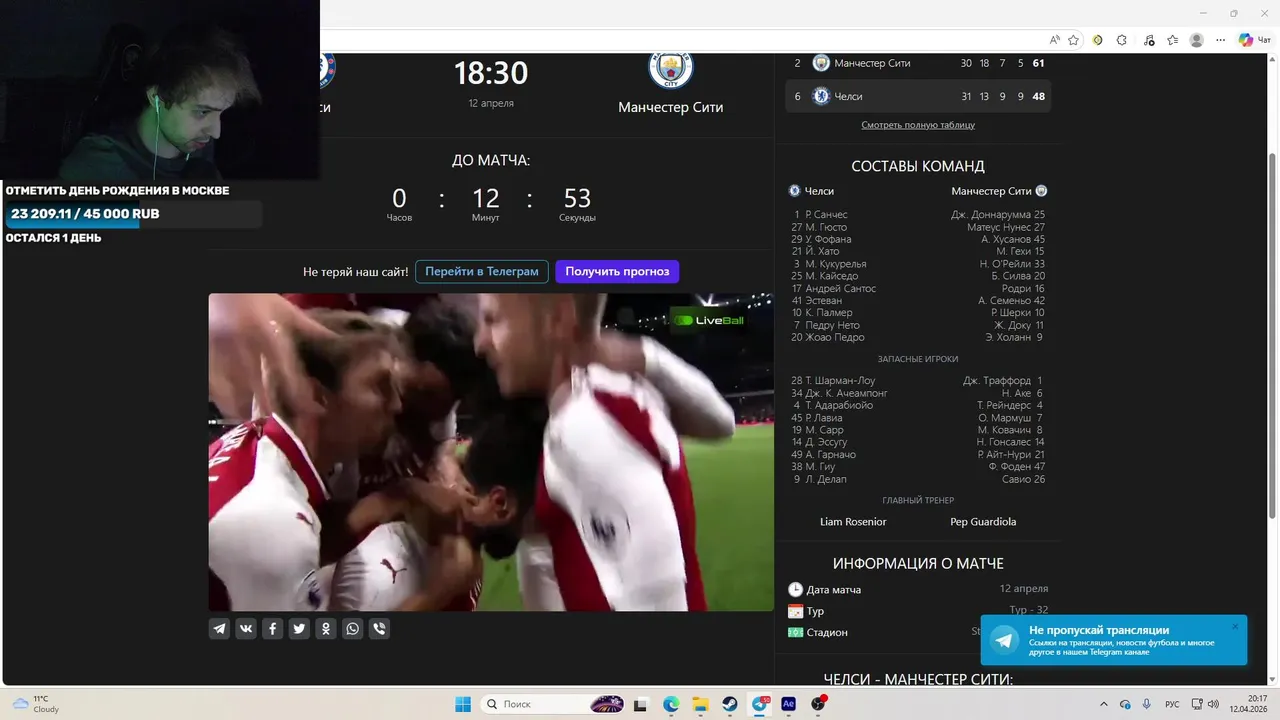This screenshot has width=1280, height=720.
Task: Open OBS Studio from the taskbar
Action: (x=818, y=704)
